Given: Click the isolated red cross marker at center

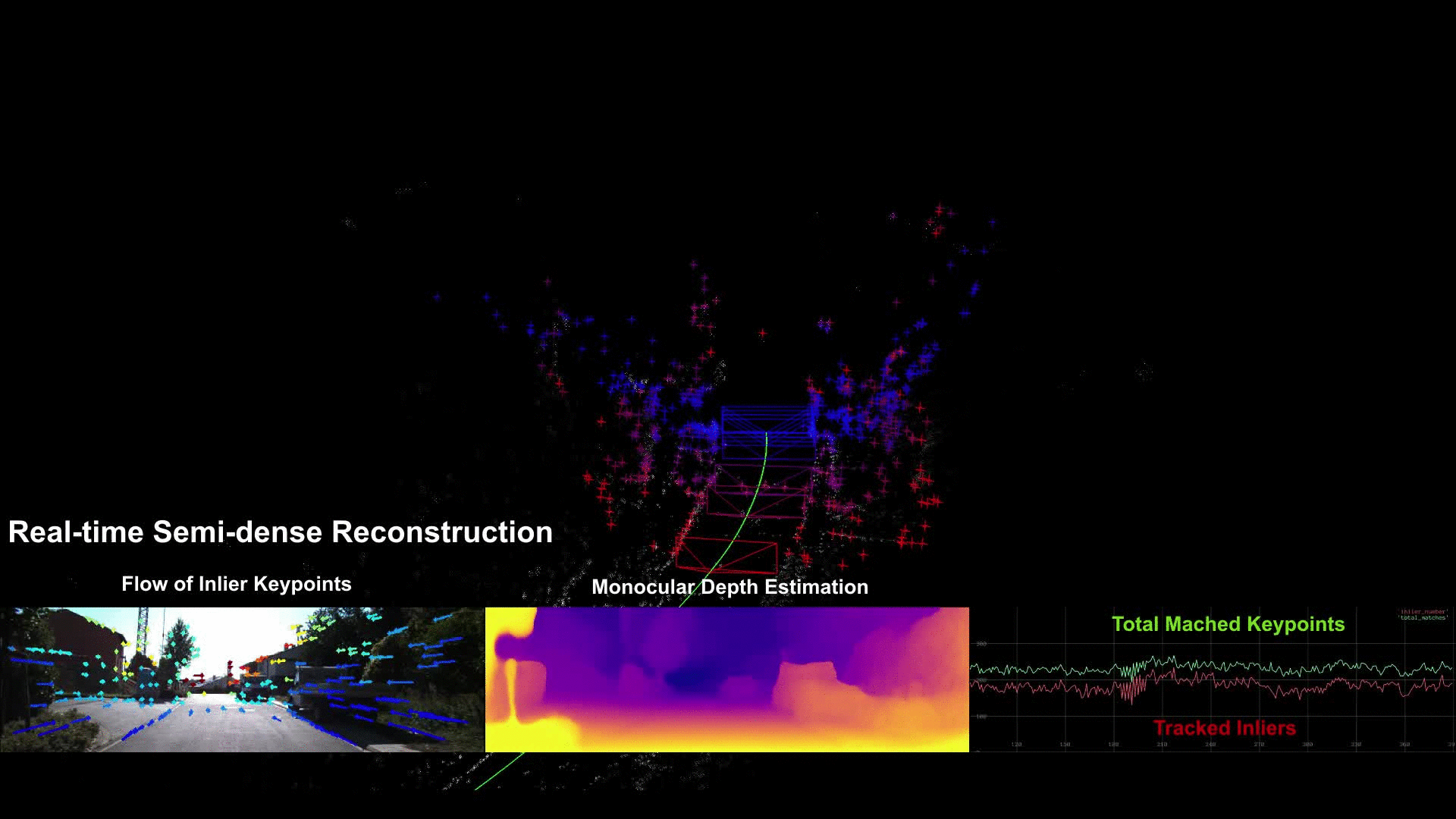Looking at the screenshot, I should [762, 333].
